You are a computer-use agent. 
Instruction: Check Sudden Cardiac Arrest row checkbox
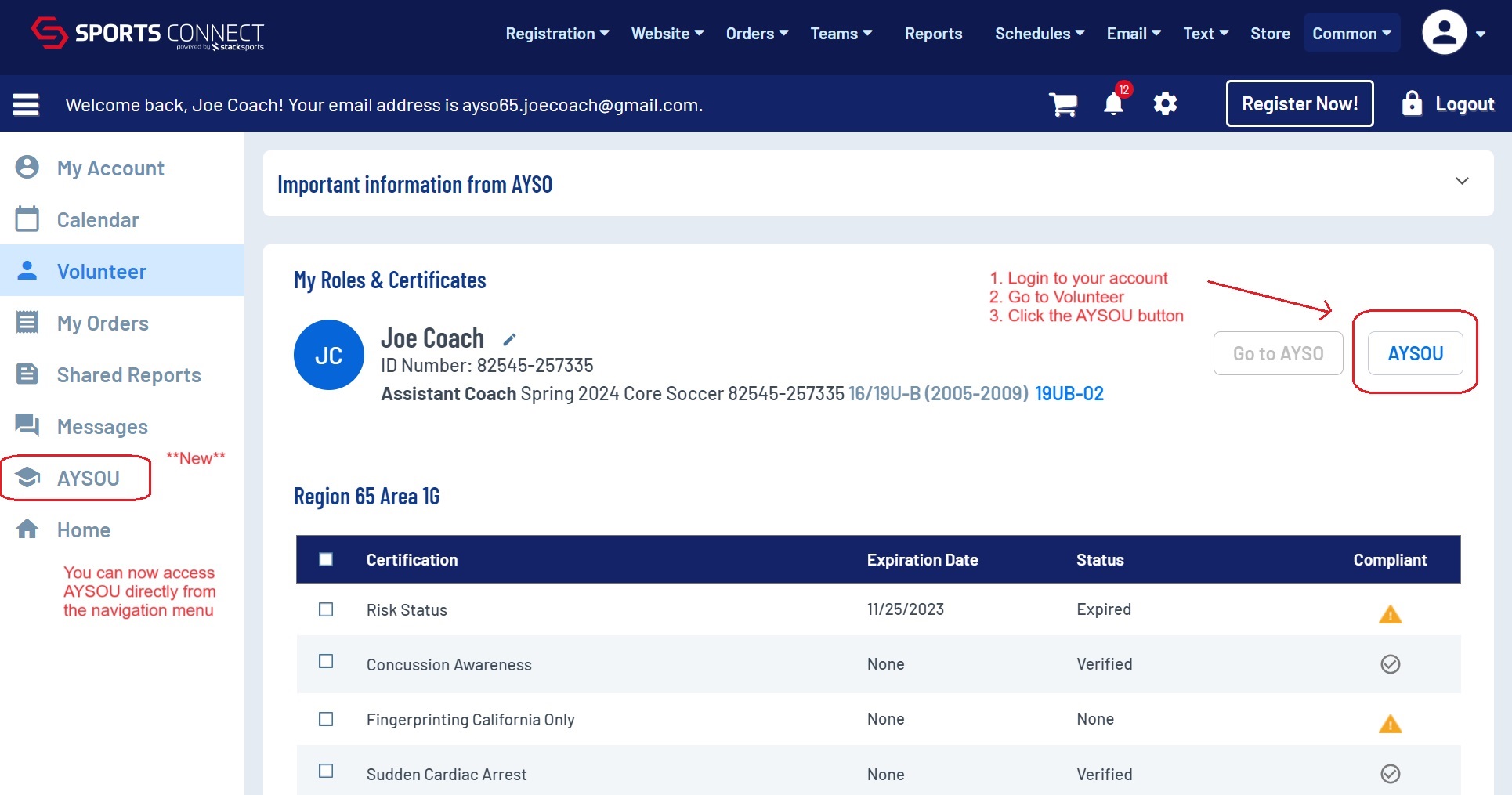pyautogui.click(x=326, y=771)
